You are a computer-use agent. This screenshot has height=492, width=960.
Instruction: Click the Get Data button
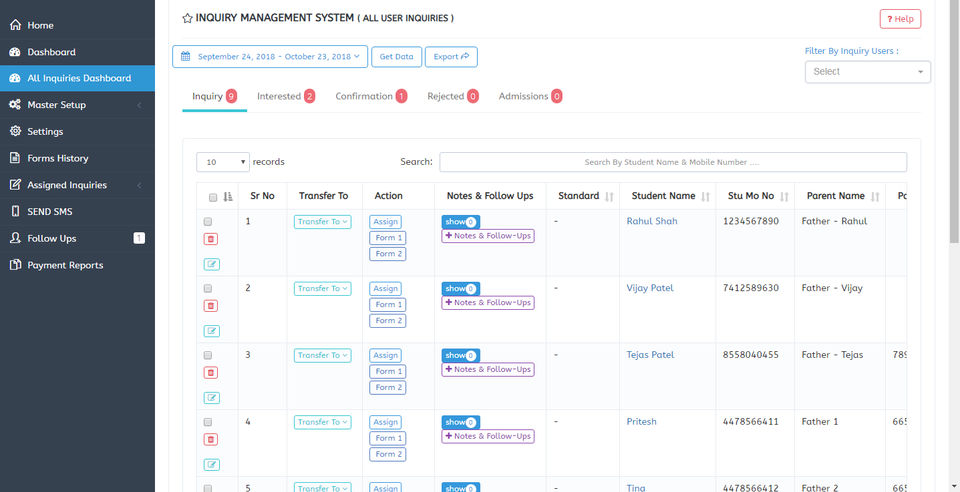(x=396, y=57)
